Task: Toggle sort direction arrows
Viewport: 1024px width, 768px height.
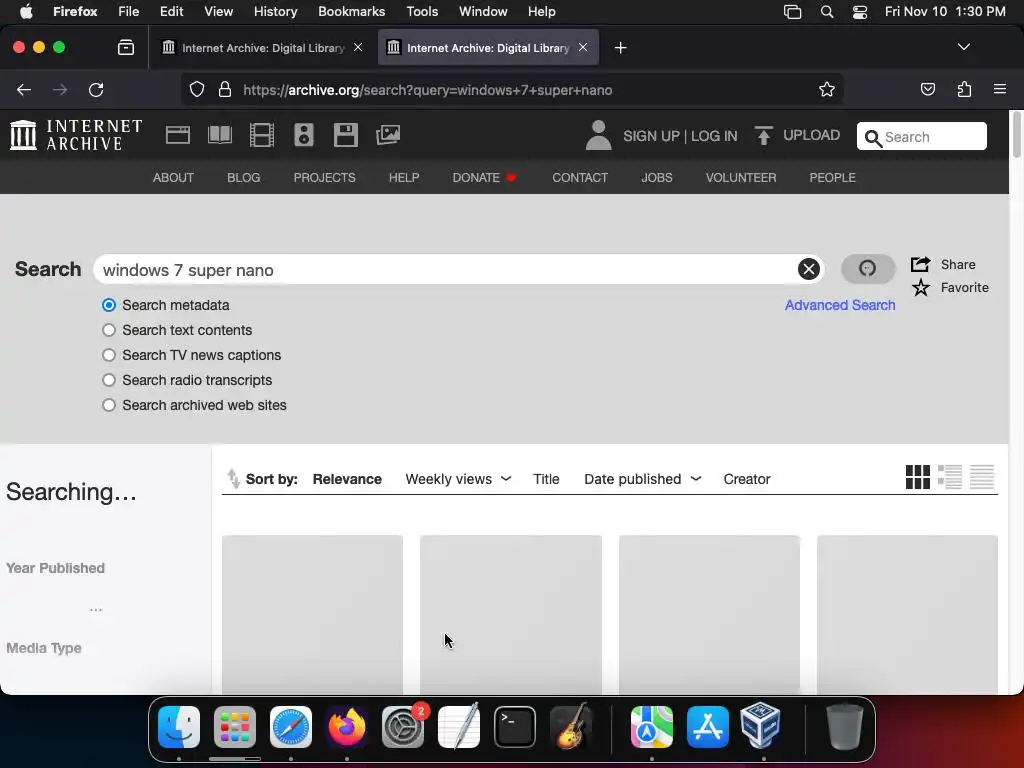Action: click(x=233, y=479)
